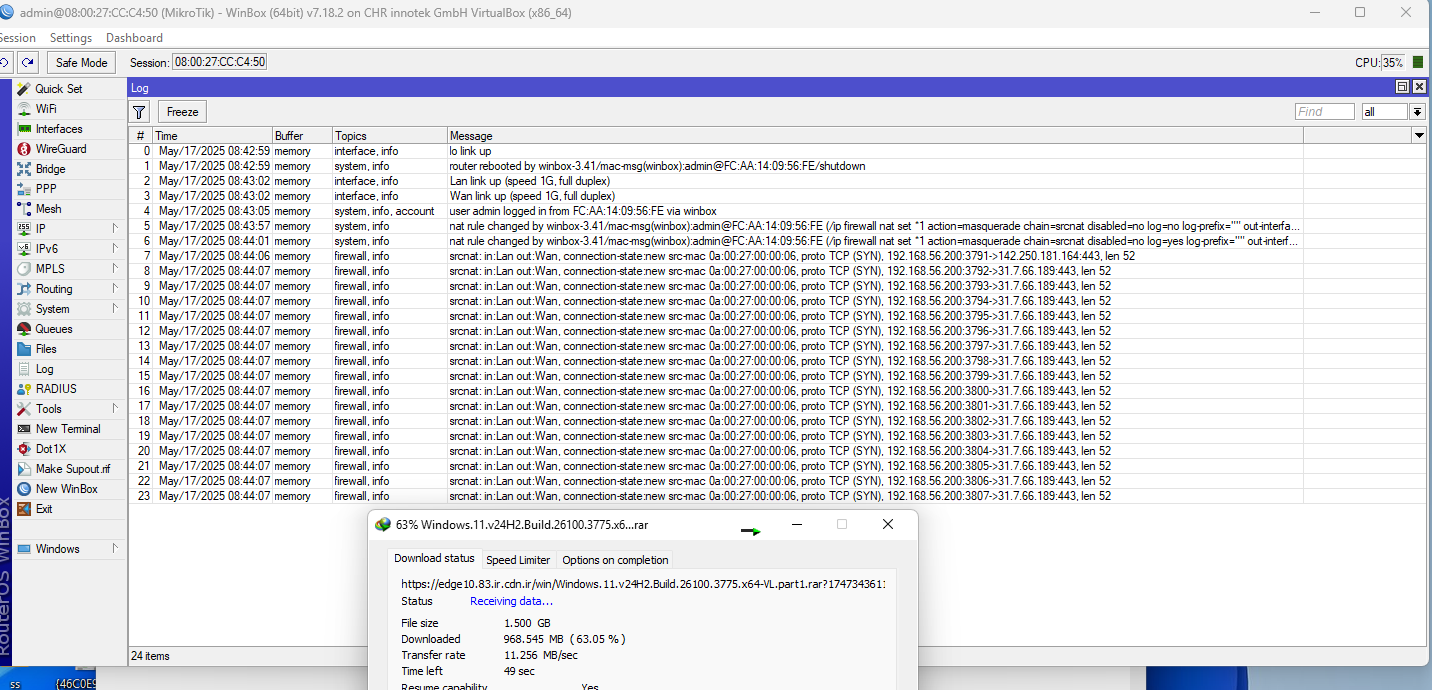Open the Queues window
Screen dimensions: 1432x690
[x=54, y=329]
